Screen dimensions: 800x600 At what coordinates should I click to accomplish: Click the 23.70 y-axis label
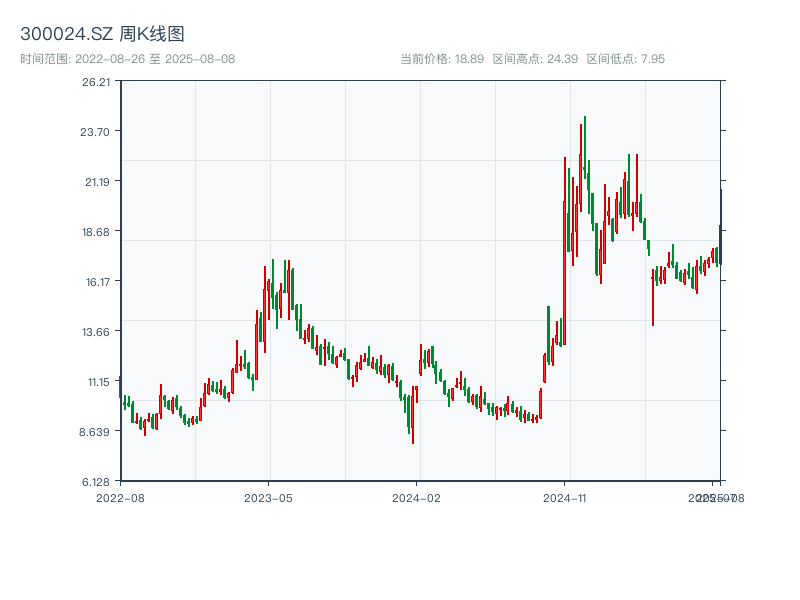pos(95,132)
